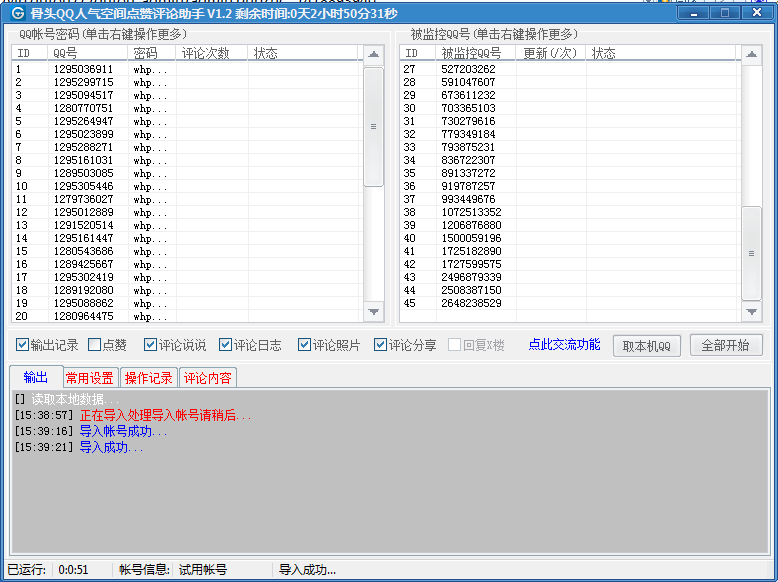Select monitored QQ 2508387150
This screenshot has height=582, width=778.
click(570, 290)
